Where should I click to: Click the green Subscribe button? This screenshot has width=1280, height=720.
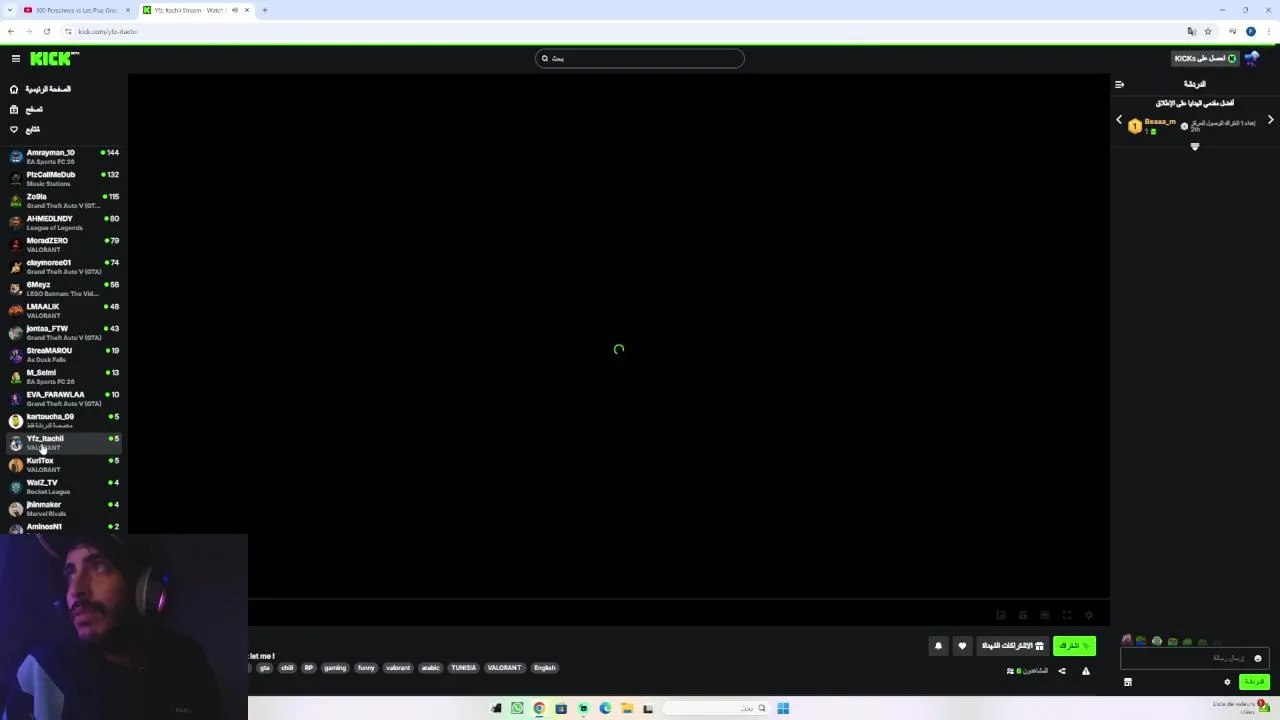click(x=1074, y=646)
